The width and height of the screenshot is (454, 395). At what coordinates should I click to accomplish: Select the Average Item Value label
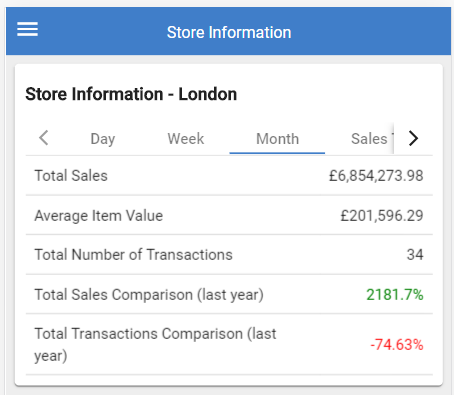click(x=99, y=216)
